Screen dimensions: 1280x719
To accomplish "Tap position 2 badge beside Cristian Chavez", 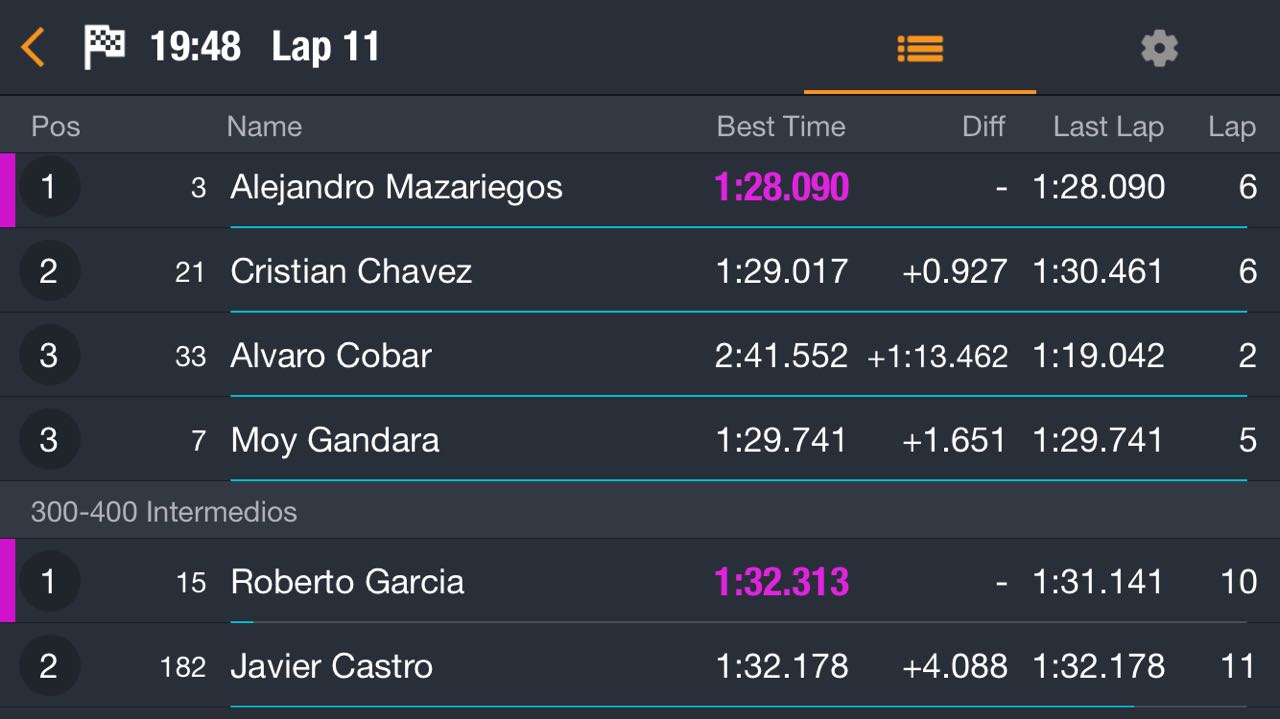I will (49, 270).
